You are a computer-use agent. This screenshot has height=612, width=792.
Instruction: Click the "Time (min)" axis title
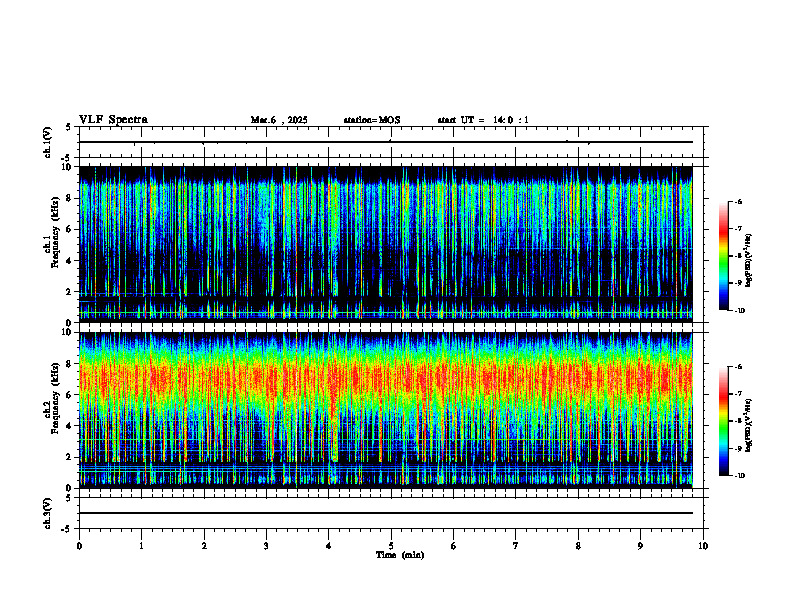[x=400, y=555]
